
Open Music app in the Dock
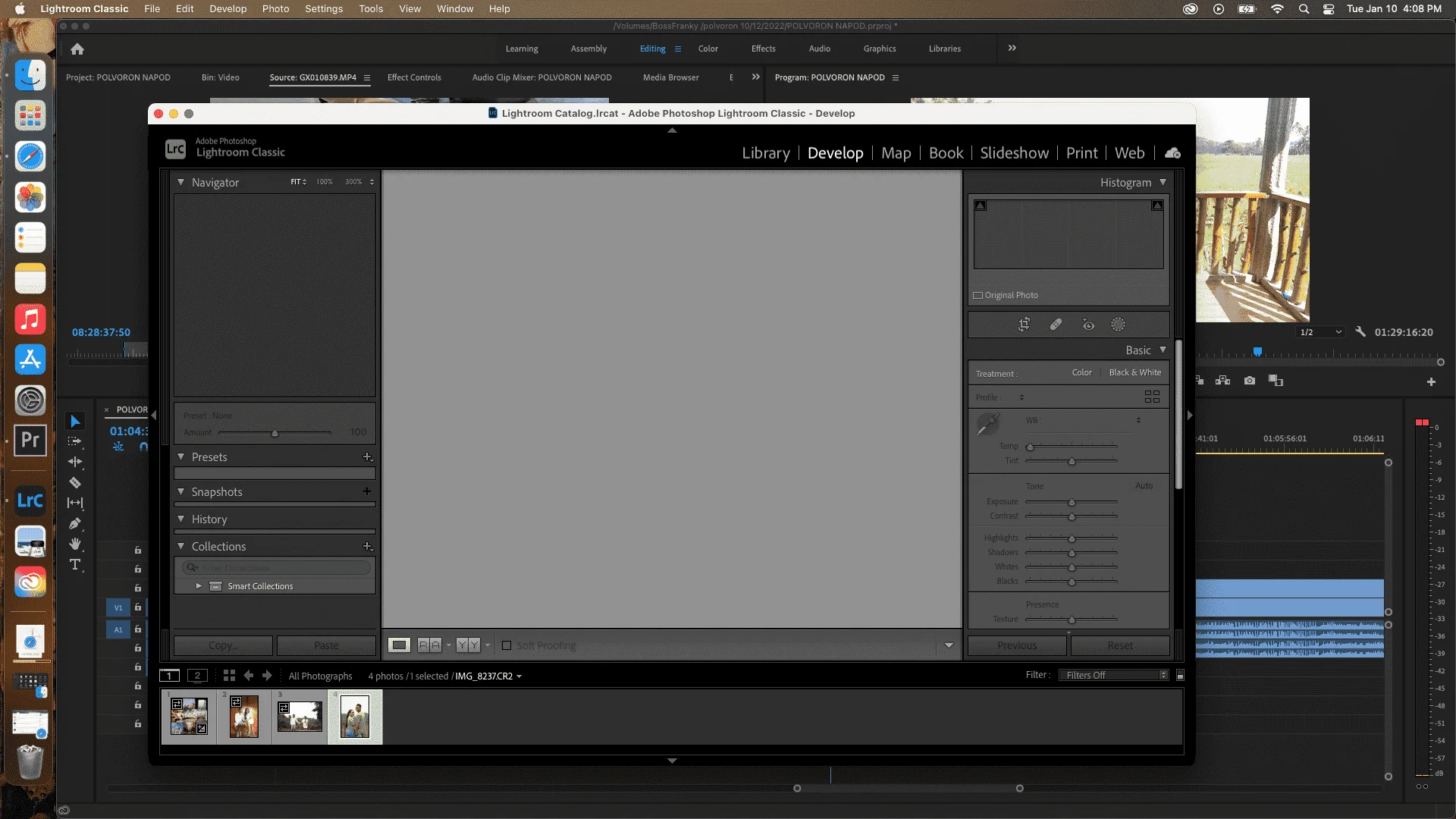tap(30, 319)
